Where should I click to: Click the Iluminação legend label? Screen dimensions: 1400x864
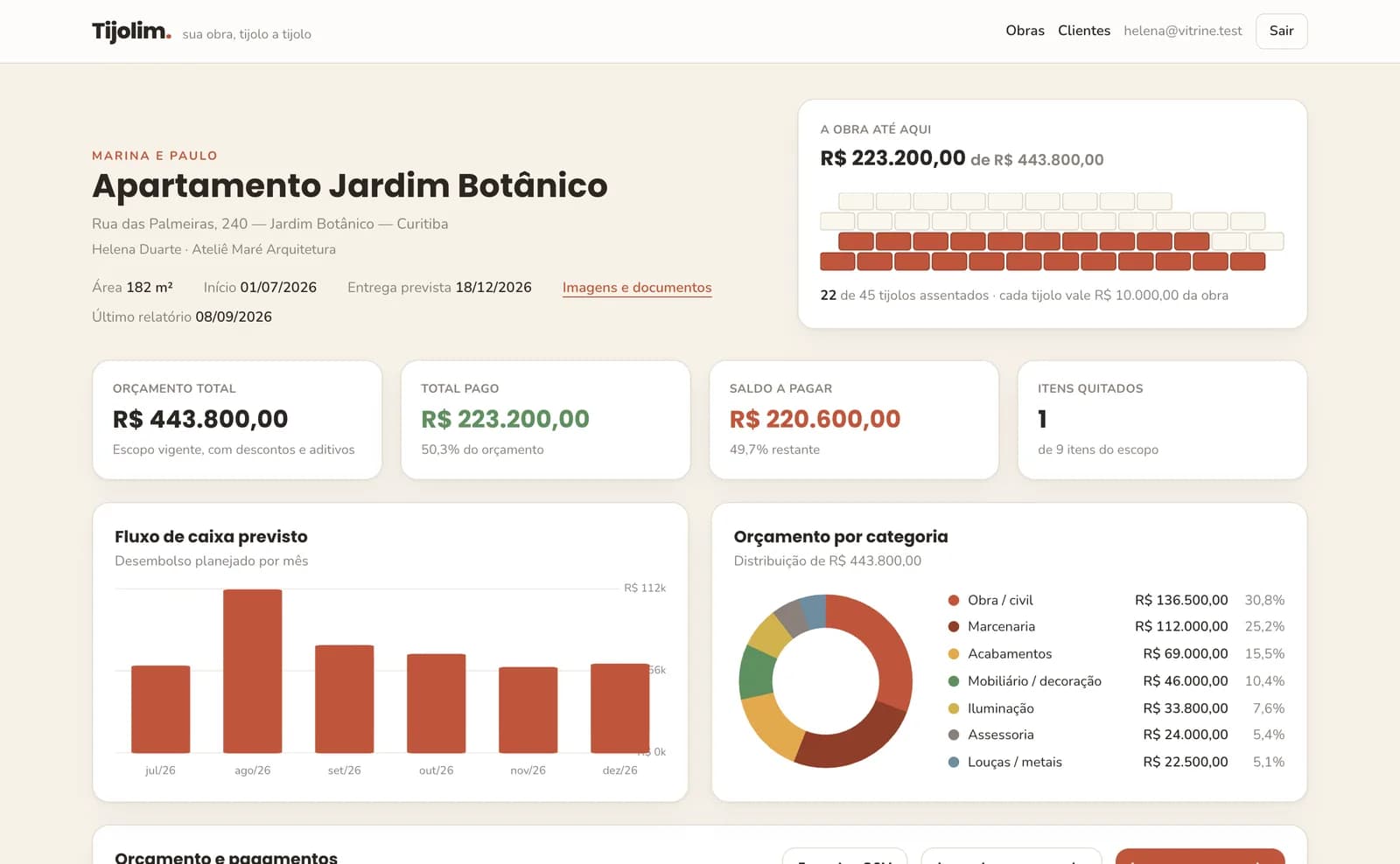[x=1001, y=708]
